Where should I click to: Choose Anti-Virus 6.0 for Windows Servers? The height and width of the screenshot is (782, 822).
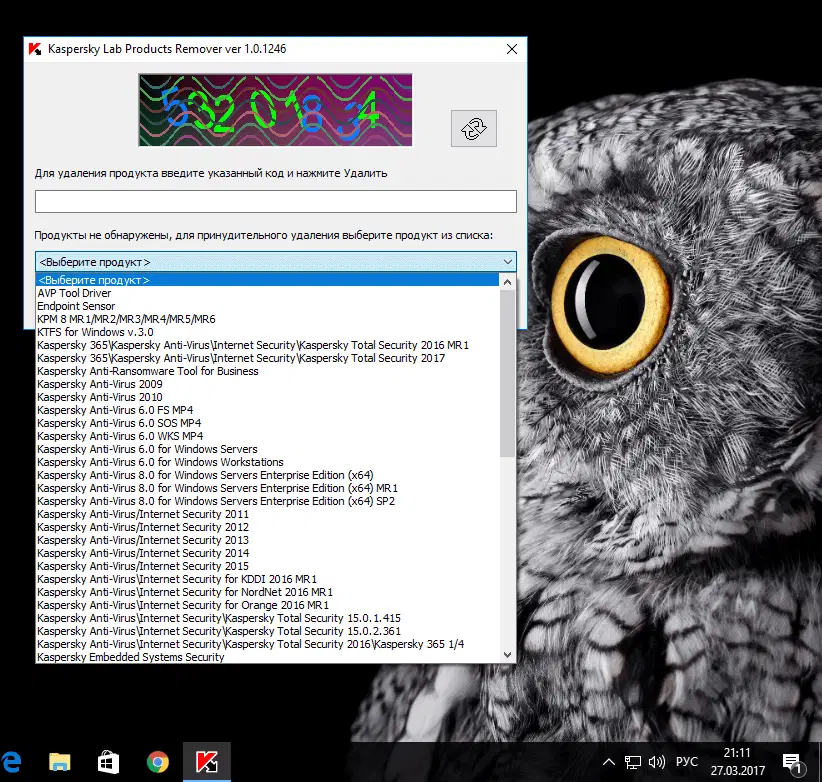click(267, 449)
